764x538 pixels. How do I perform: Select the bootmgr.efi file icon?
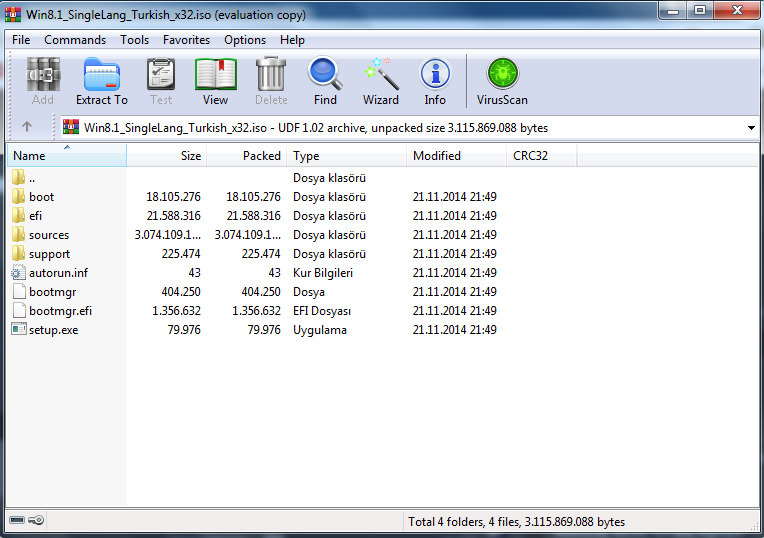pos(19,310)
